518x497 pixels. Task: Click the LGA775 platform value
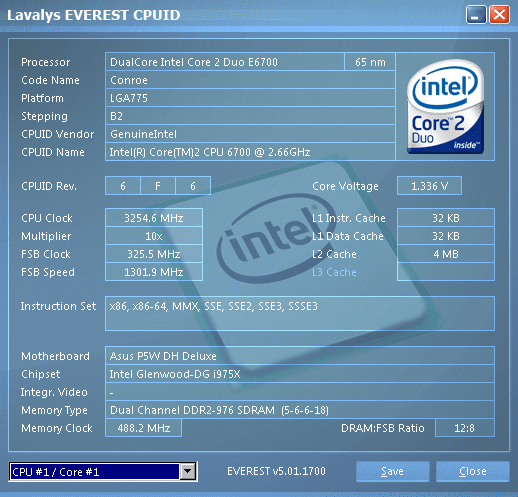click(250, 98)
